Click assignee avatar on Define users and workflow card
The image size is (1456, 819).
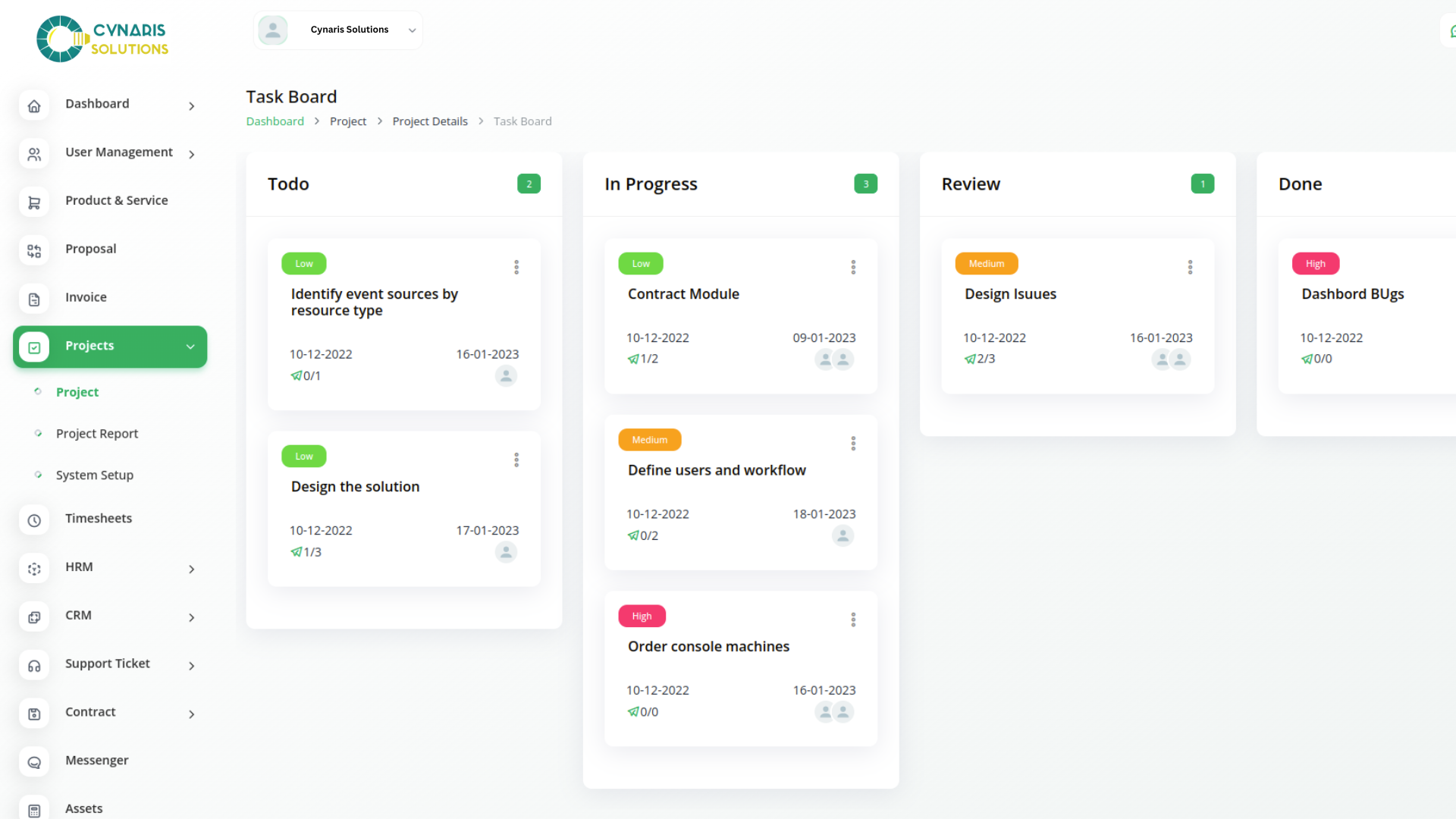pyautogui.click(x=843, y=535)
